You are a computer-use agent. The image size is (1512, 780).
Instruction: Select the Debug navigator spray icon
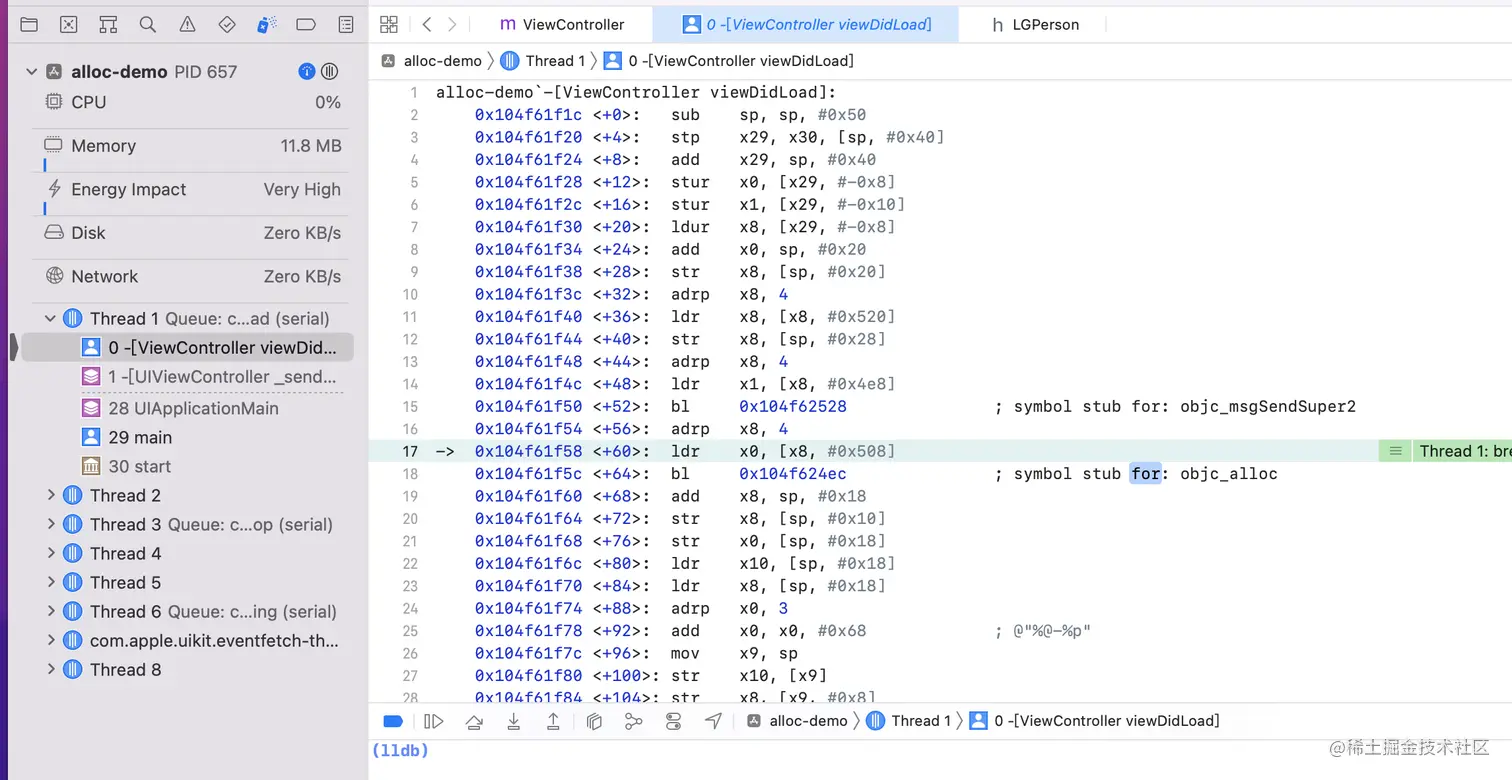(x=266, y=24)
